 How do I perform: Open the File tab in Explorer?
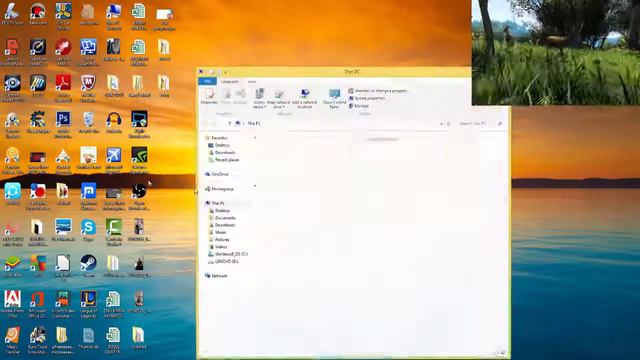pyautogui.click(x=207, y=81)
